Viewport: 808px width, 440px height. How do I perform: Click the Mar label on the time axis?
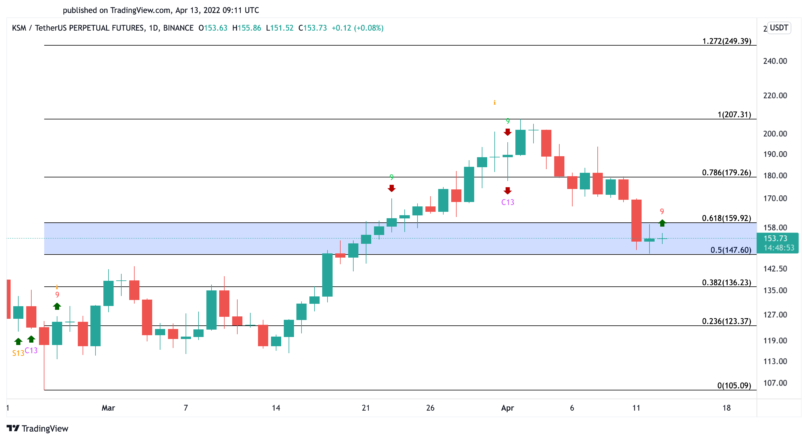(x=108, y=408)
